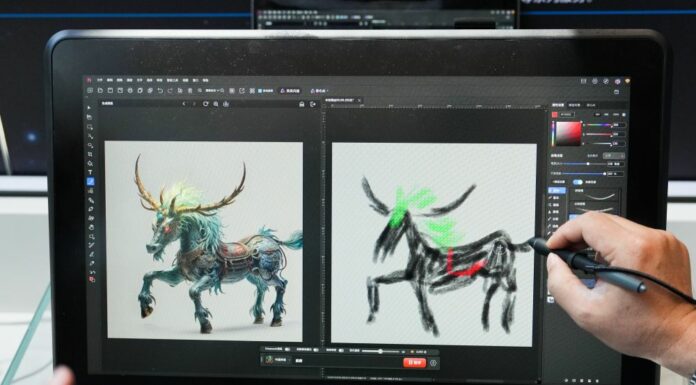This screenshot has width=696, height=385.
Task: Open the first menu in the menu bar
Action: click(x=99, y=80)
